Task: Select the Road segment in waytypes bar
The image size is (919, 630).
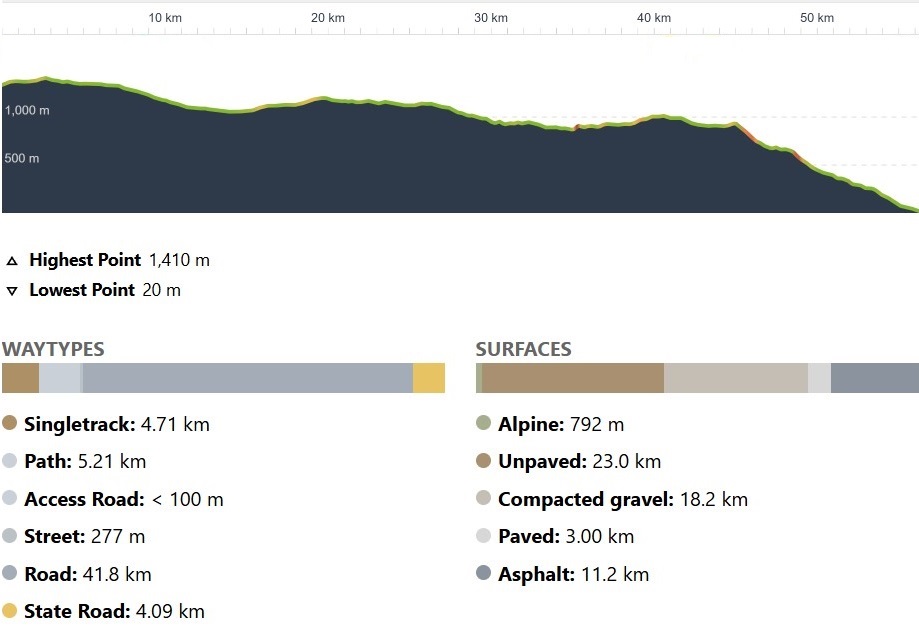Action: pyautogui.click(x=248, y=378)
